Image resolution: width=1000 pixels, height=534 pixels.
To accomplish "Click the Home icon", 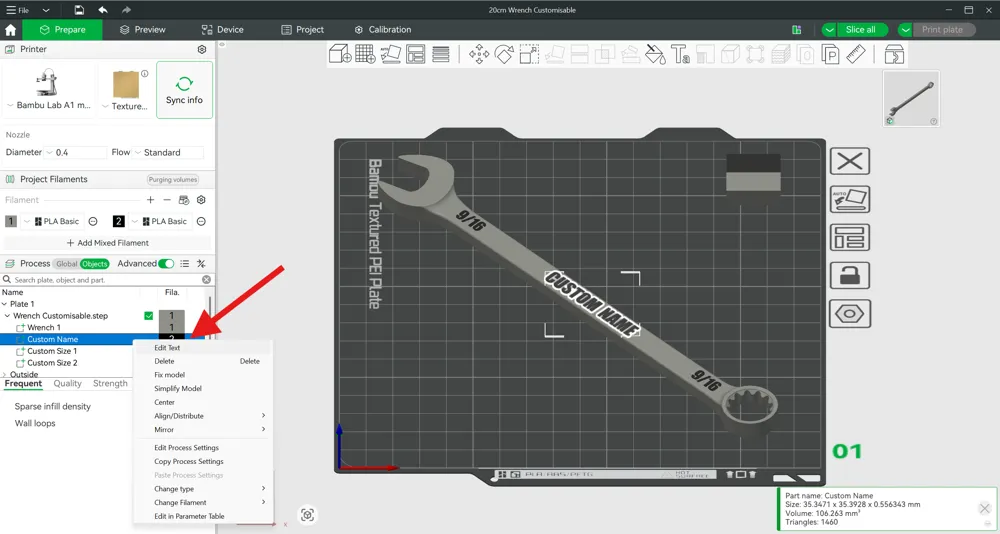I will pos(10,29).
